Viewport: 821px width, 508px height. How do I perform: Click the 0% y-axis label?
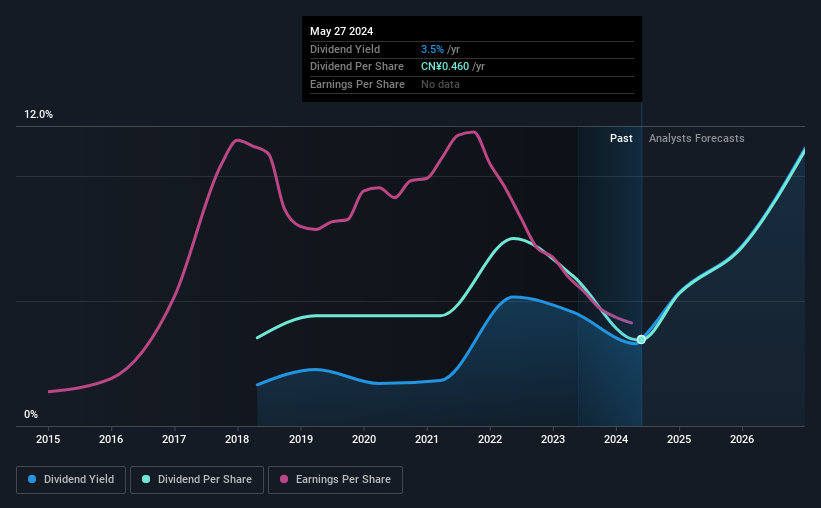(31, 414)
